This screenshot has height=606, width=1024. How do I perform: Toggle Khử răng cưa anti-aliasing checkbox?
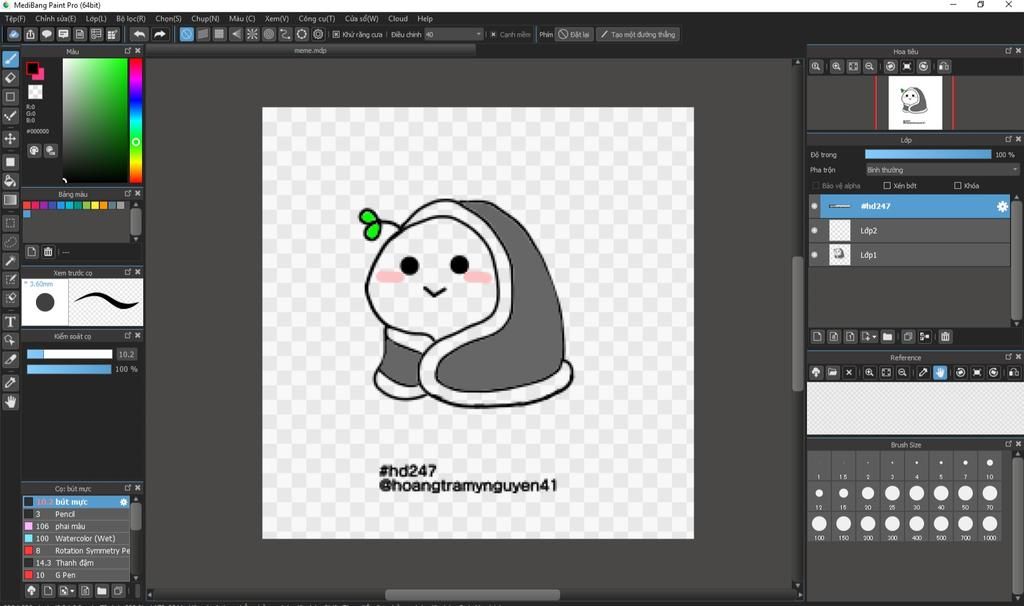coord(336,35)
